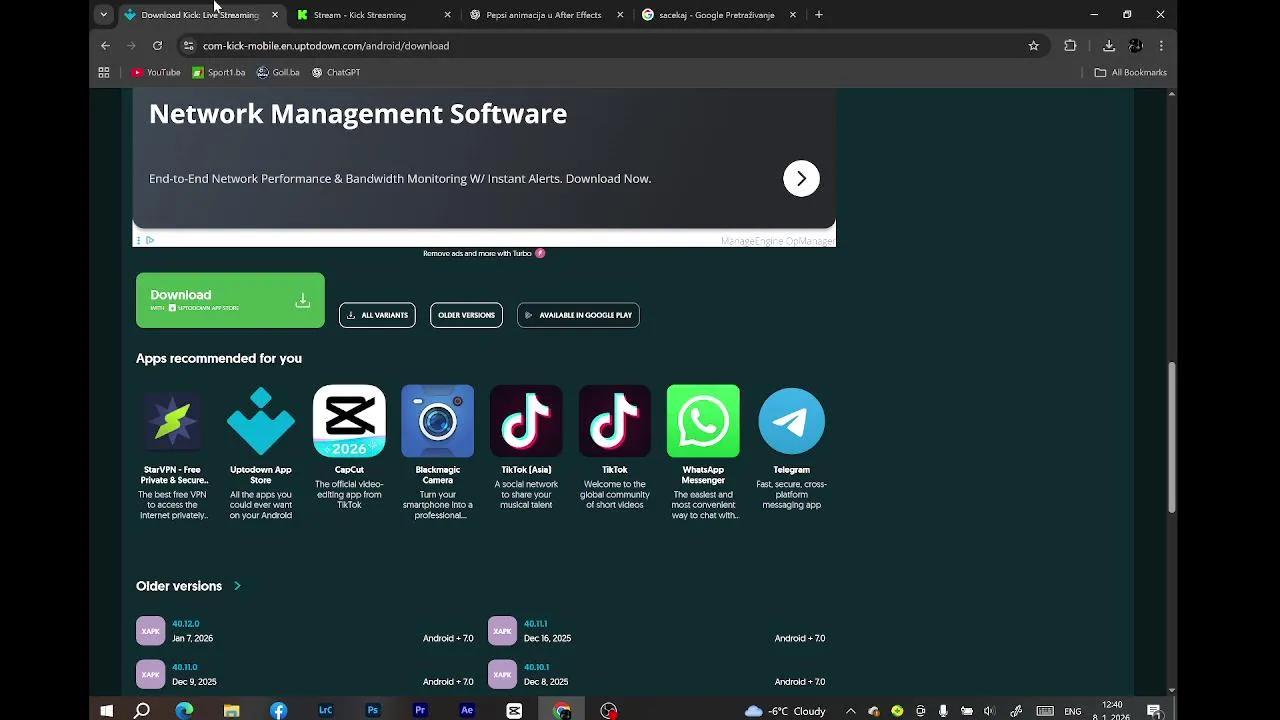Screen dimensions: 1280x720
Task: Open a new browser tab with plus
Action: (819, 15)
